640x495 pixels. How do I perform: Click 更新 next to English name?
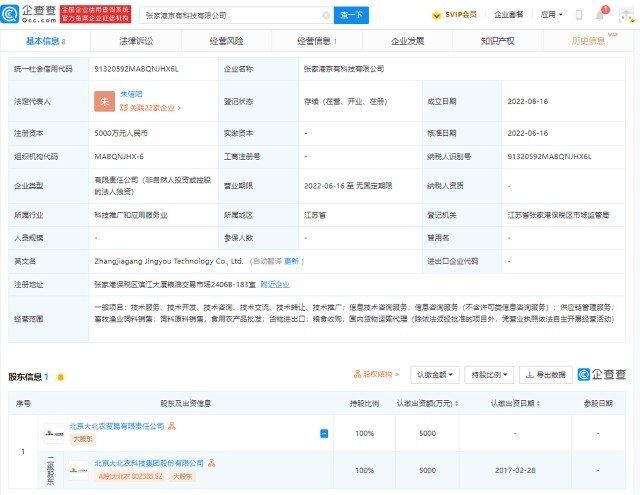tap(291, 261)
